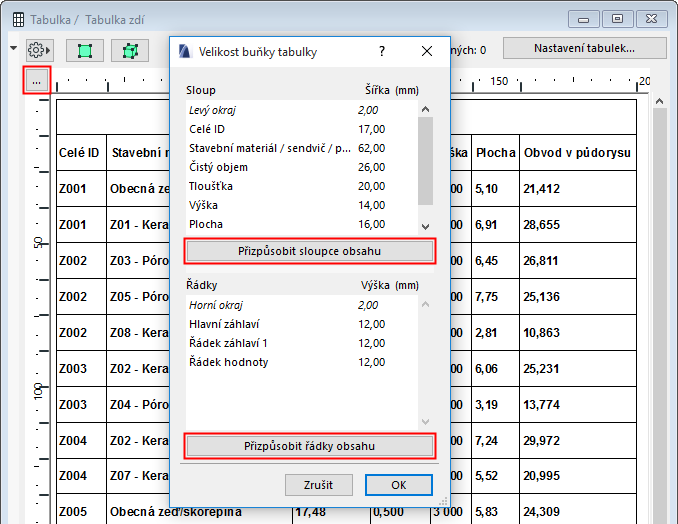
Task: Click the small black arrow left of gear
Action: coord(14,49)
